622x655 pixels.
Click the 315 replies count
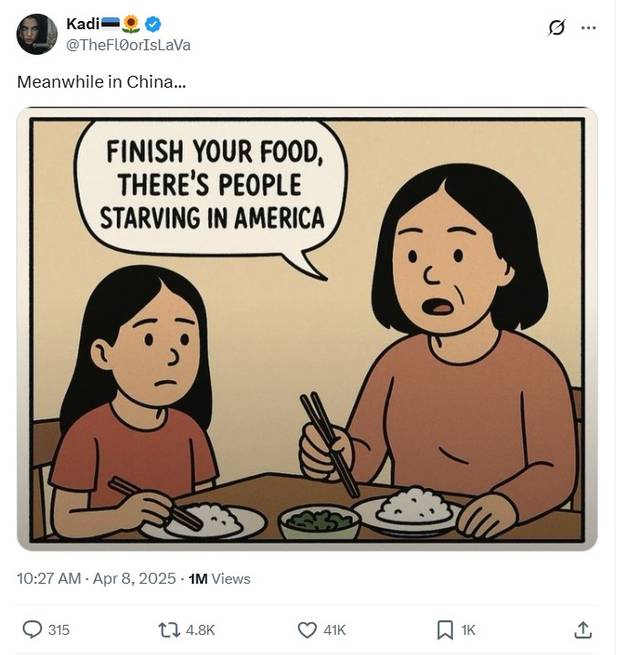click(x=59, y=629)
